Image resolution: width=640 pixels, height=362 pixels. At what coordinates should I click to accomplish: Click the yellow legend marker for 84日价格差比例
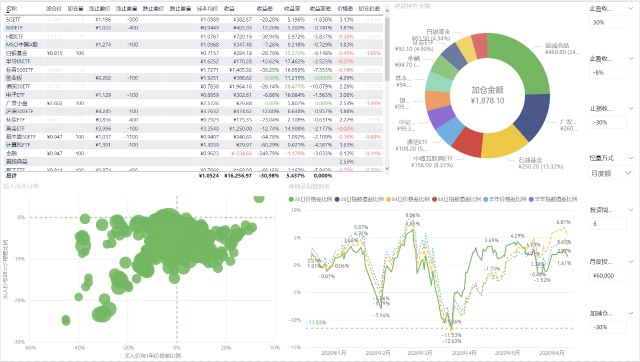tap(389, 200)
